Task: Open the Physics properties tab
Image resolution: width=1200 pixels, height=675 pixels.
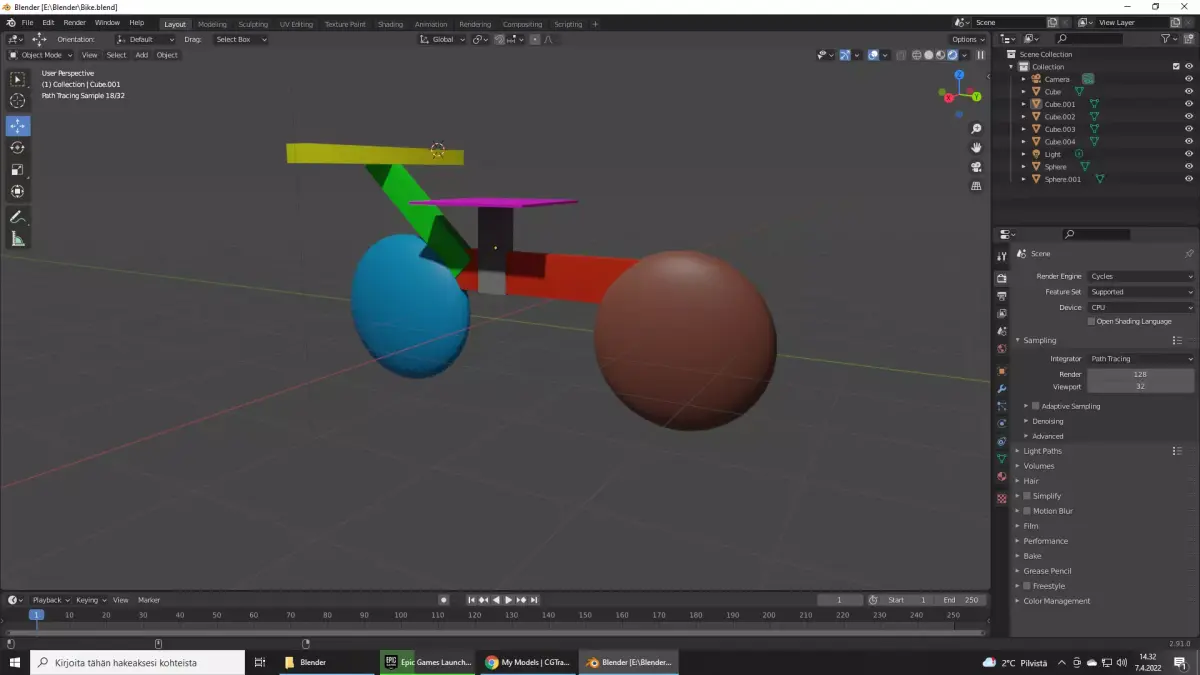Action: [1001, 423]
